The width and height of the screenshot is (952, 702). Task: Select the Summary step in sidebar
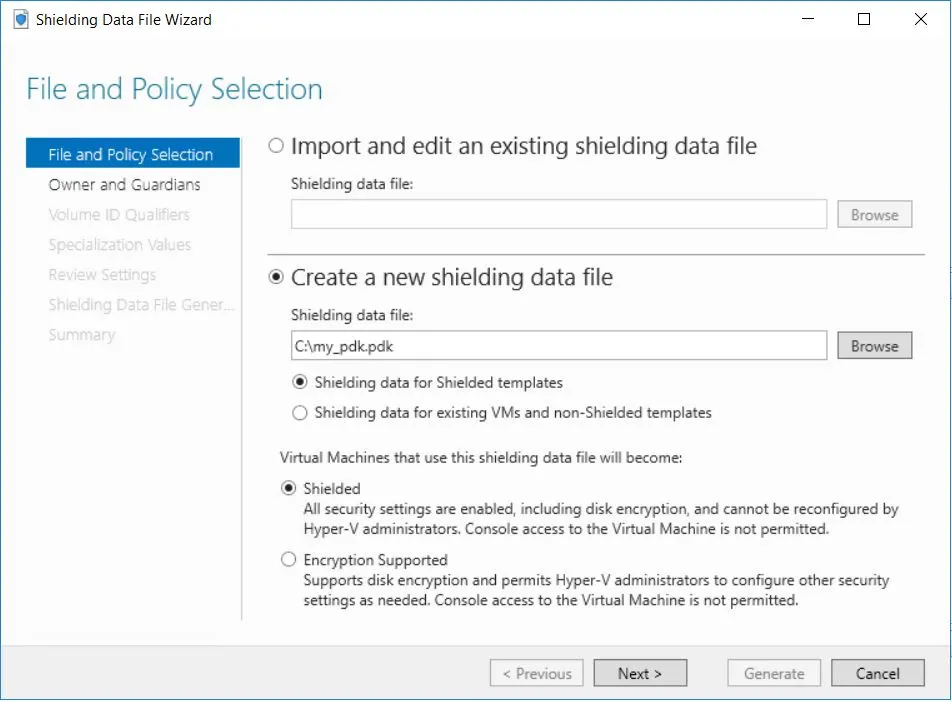pos(81,334)
